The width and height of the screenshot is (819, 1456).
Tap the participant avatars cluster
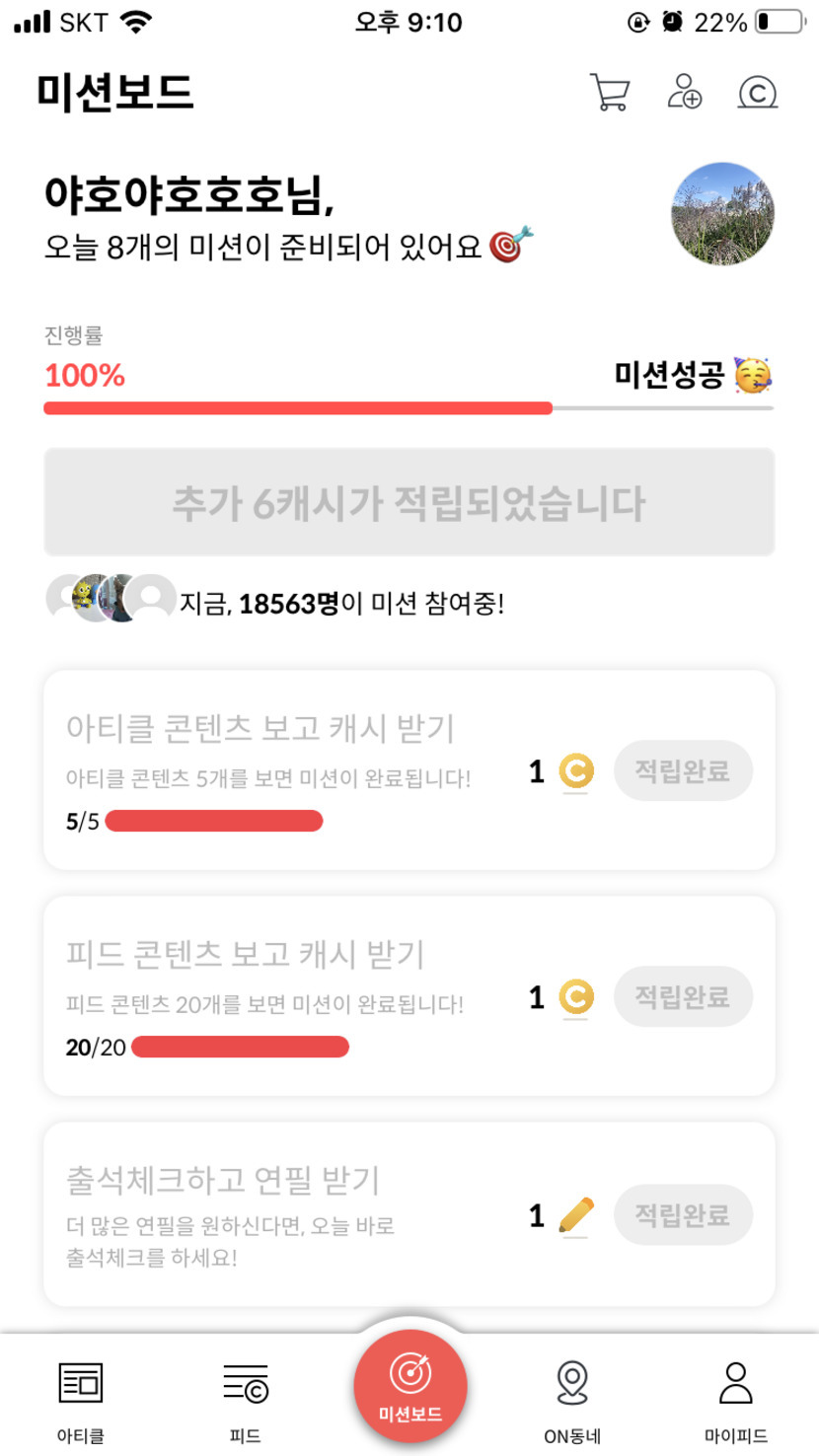(111, 598)
